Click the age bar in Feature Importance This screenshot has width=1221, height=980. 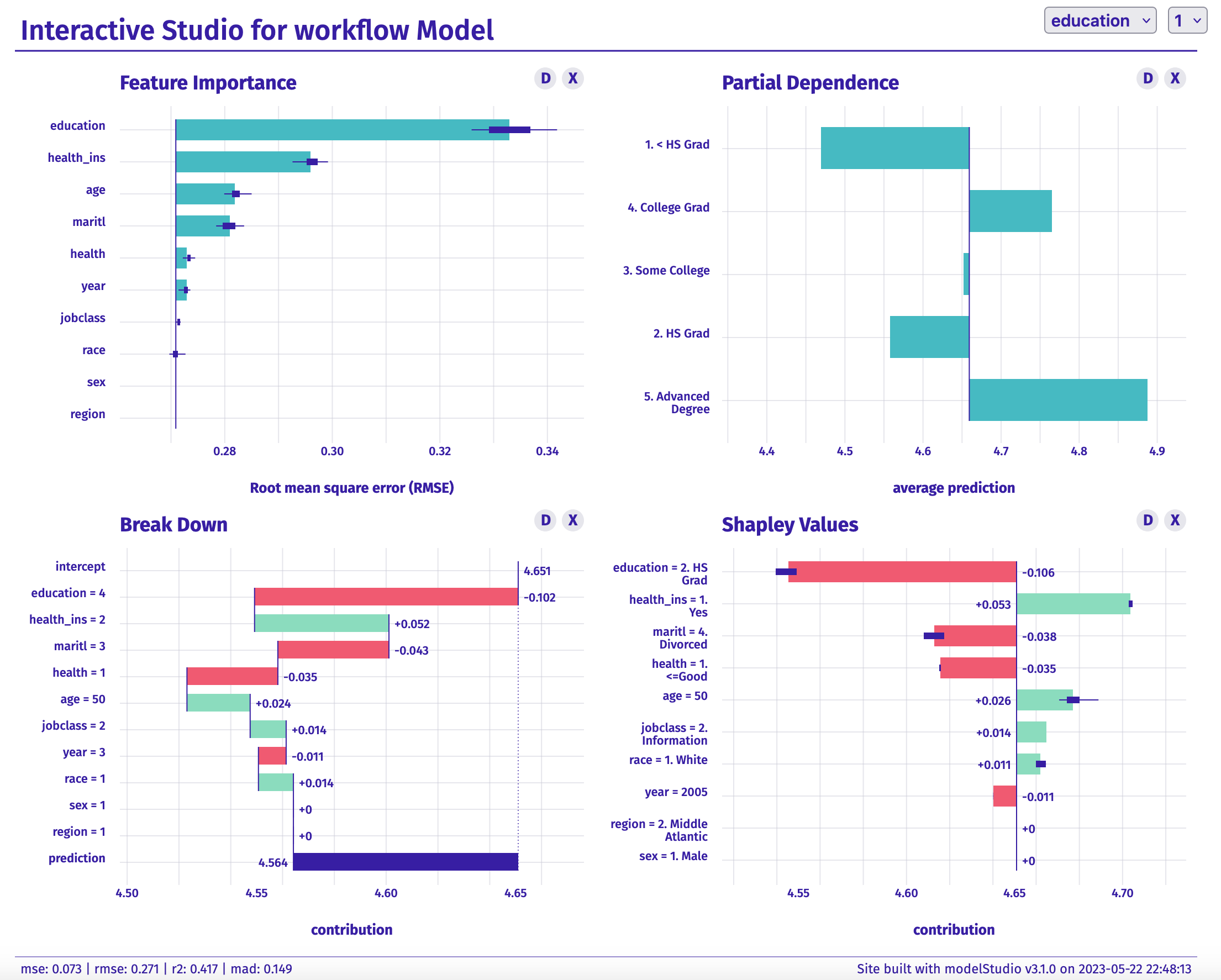[205, 193]
